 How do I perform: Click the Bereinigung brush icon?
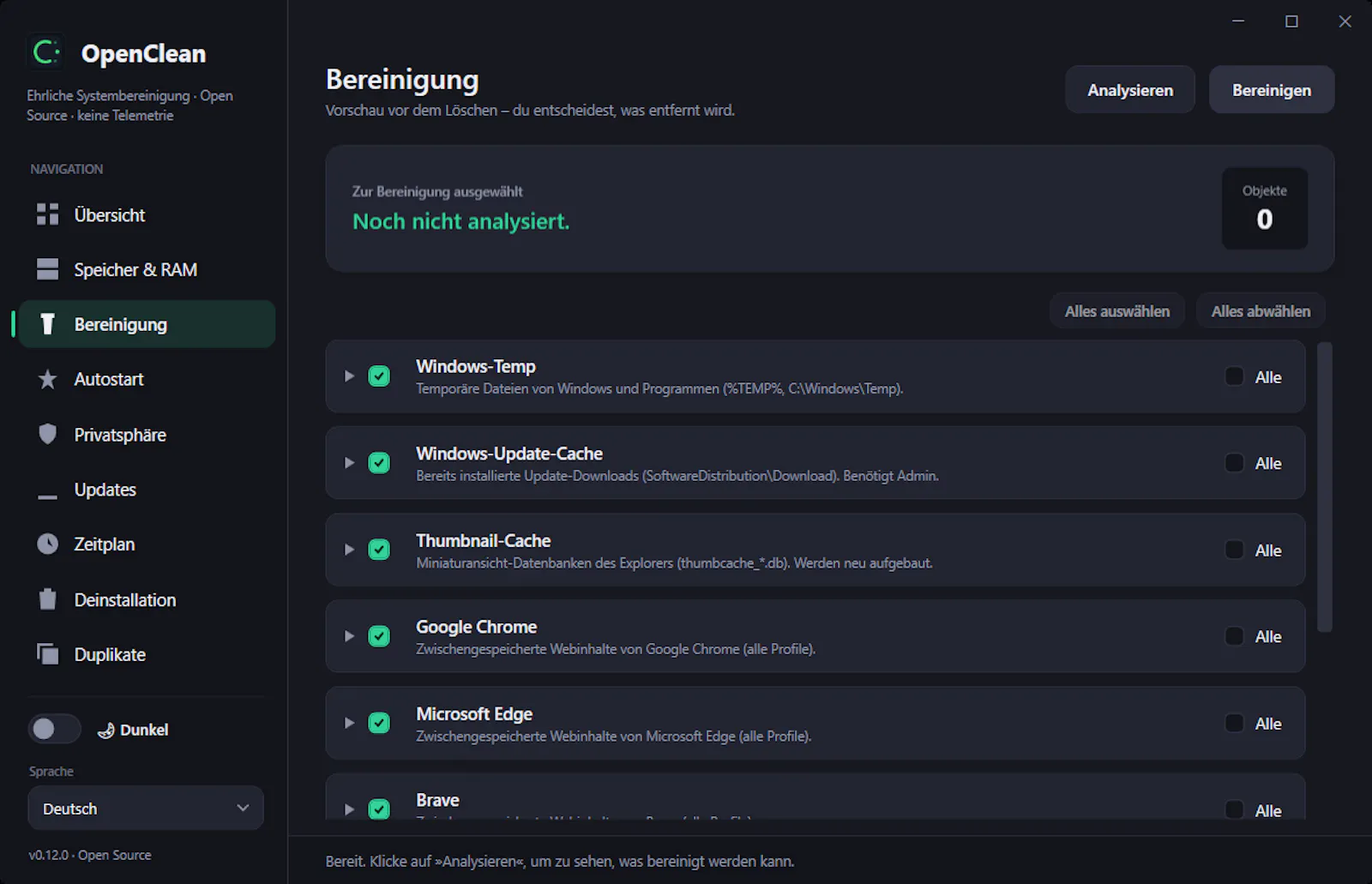47,324
